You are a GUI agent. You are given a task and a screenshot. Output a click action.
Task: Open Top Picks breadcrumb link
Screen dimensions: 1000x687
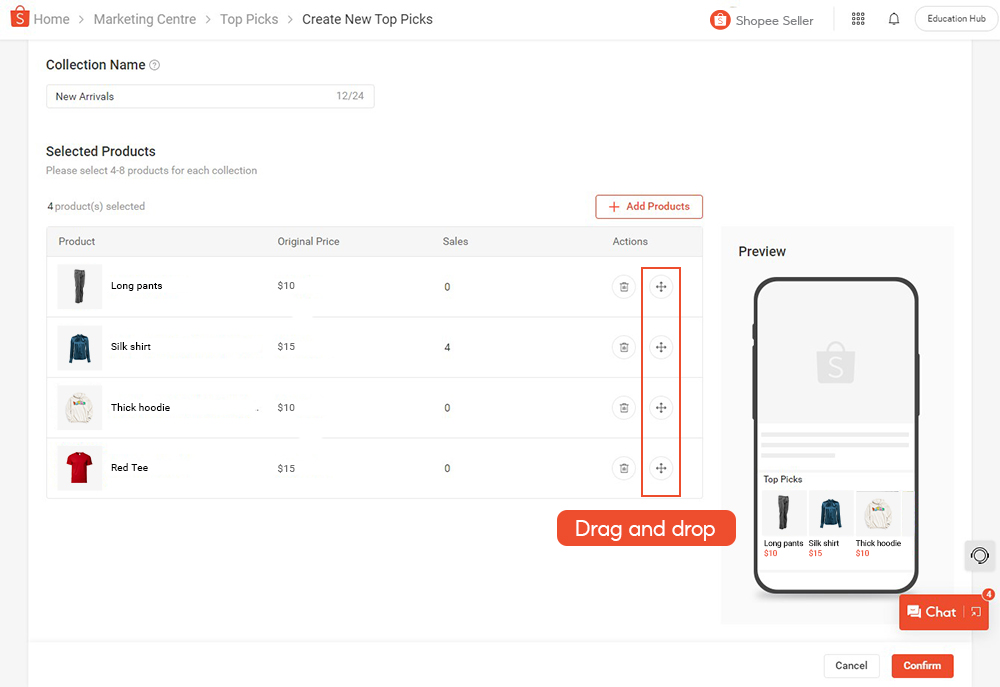tap(249, 19)
